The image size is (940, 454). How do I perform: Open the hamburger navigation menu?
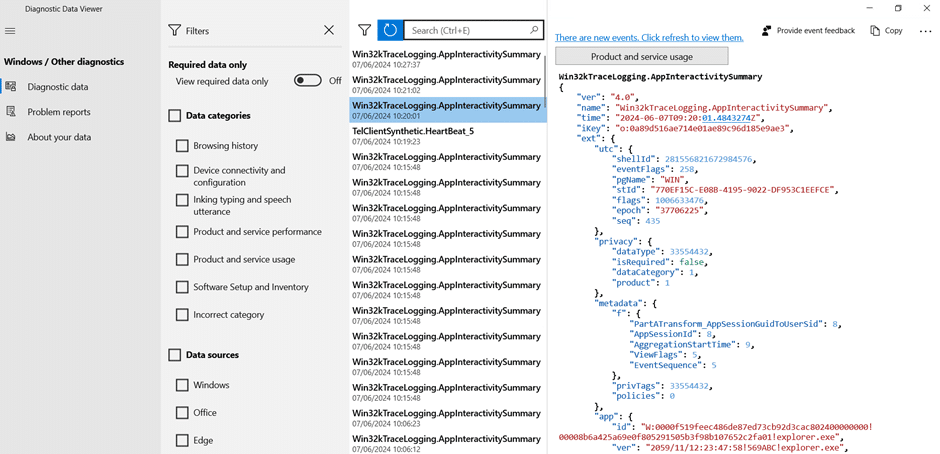[x=10, y=31]
